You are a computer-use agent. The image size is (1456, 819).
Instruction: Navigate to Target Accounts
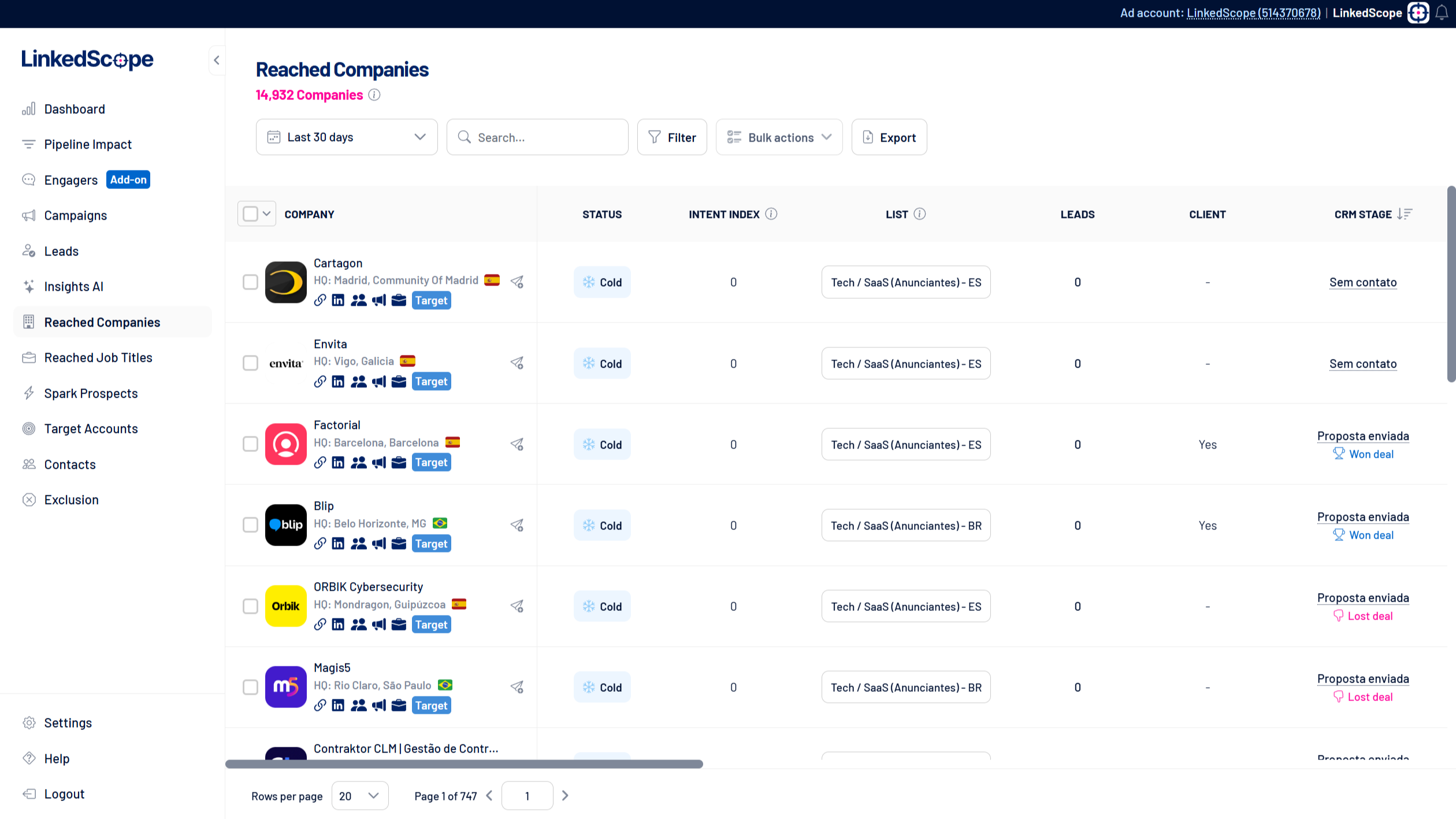(91, 429)
